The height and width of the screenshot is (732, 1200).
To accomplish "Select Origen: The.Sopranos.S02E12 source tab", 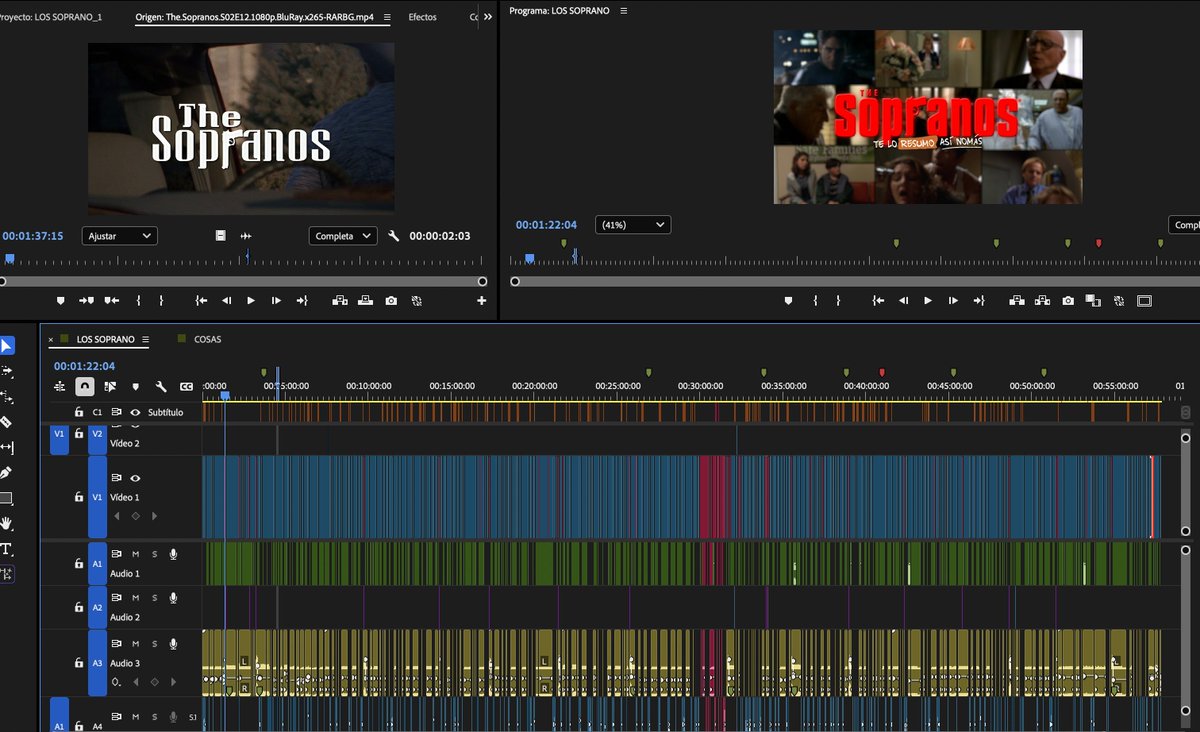I will pyautogui.click(x=254, y=17).
